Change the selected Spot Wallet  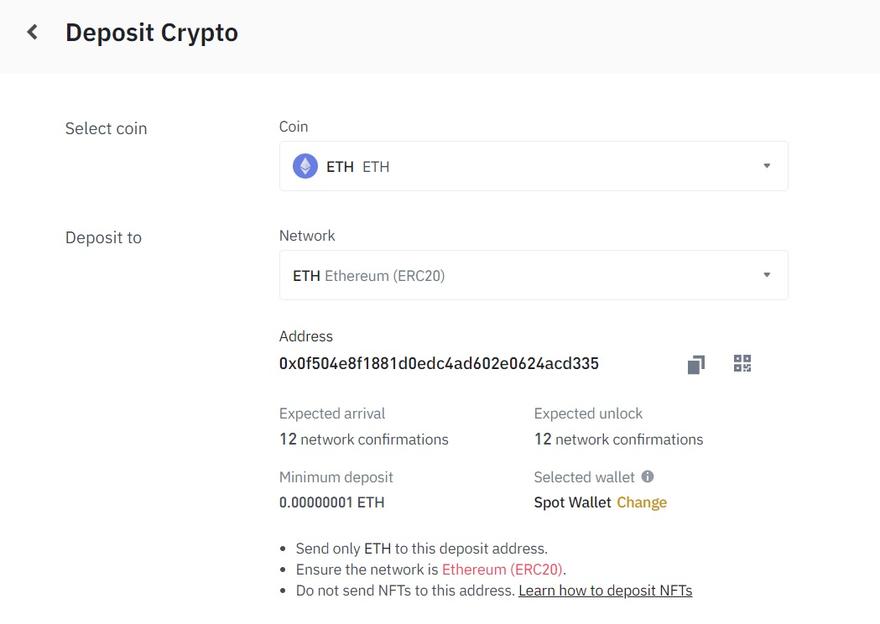pos(642,502)
